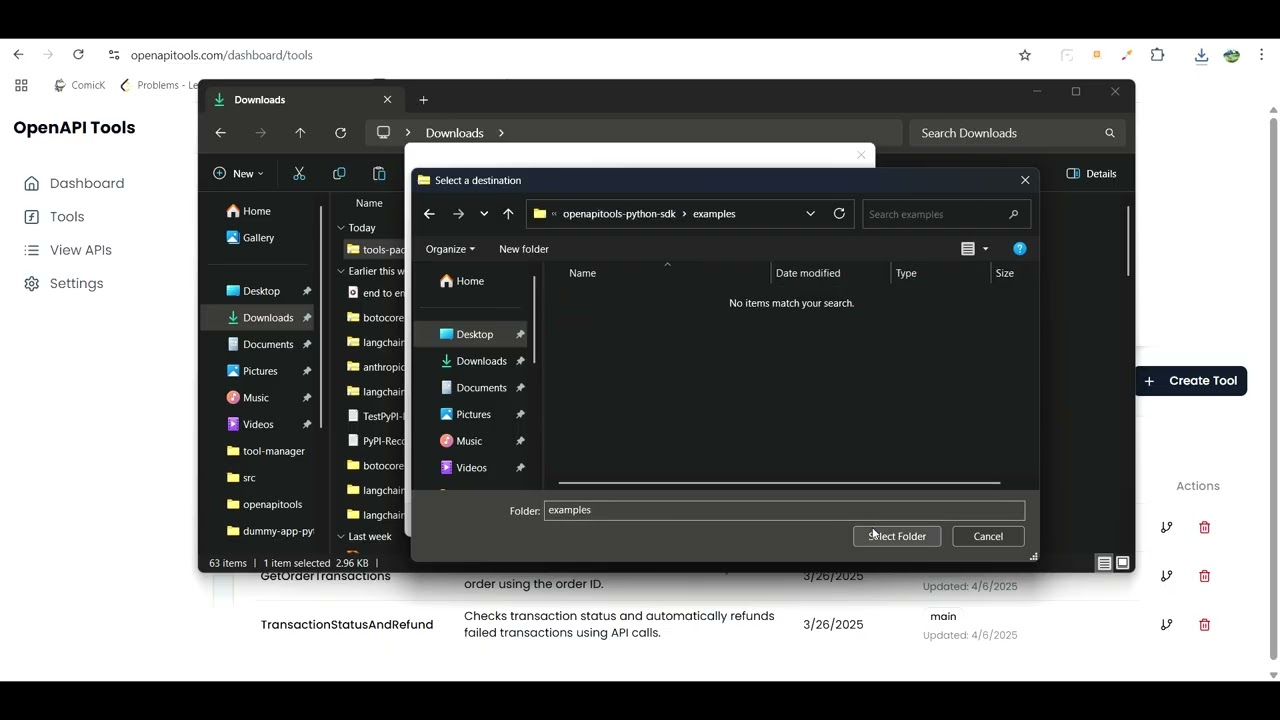Select Music in dialog navigation pane
Image resolution: width=1280 pixels, height=720 pixels.
[x=469, y=441]
